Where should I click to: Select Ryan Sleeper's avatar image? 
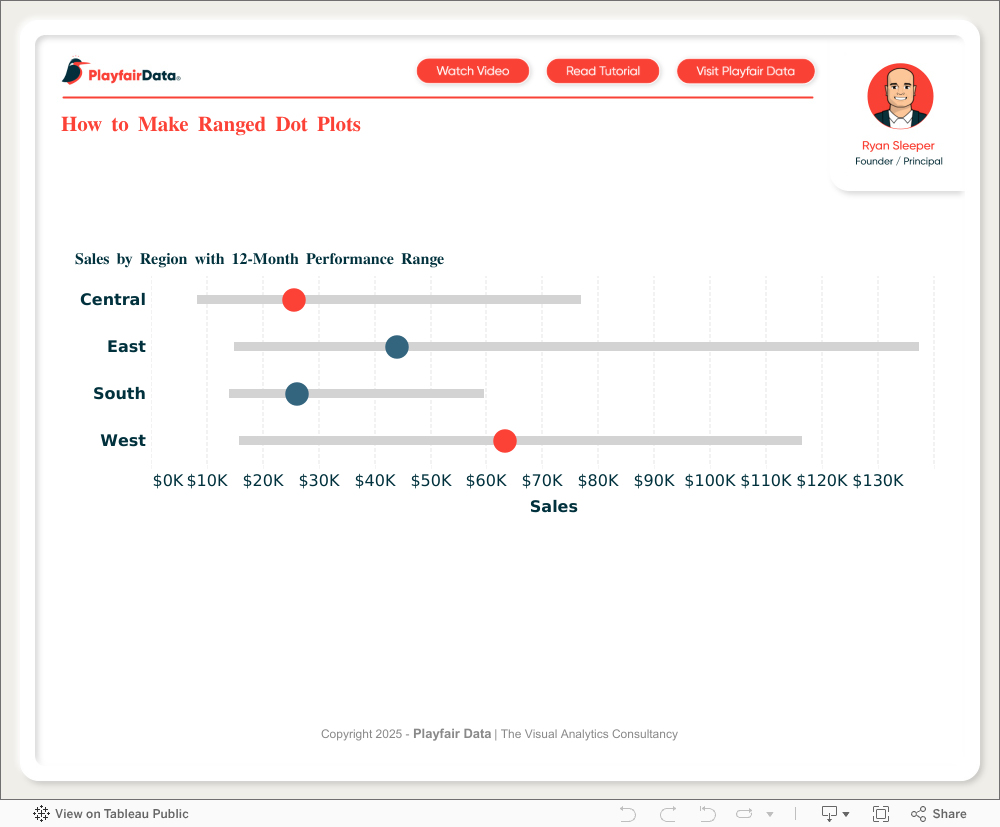tap(900, 96)
